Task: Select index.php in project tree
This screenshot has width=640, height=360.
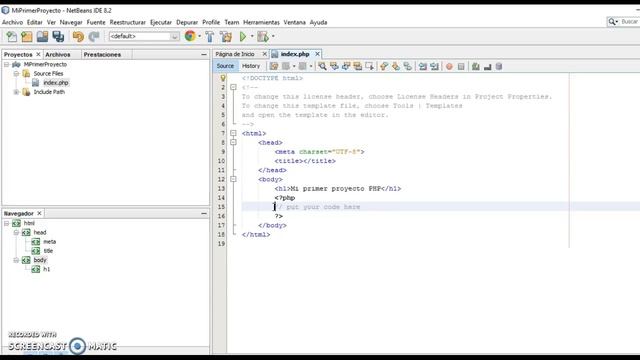Action: pyautogui.click(x=56, y=83)
